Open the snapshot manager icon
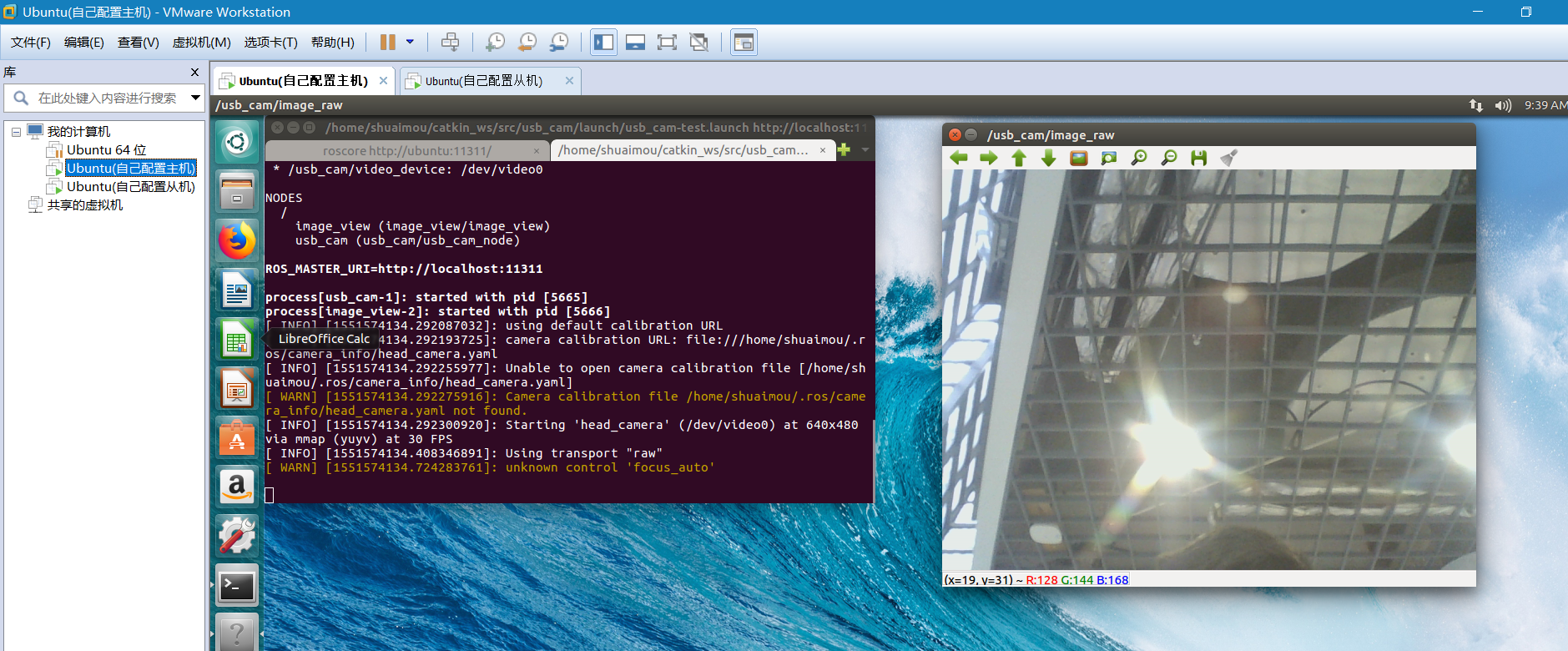 [559, 42]
